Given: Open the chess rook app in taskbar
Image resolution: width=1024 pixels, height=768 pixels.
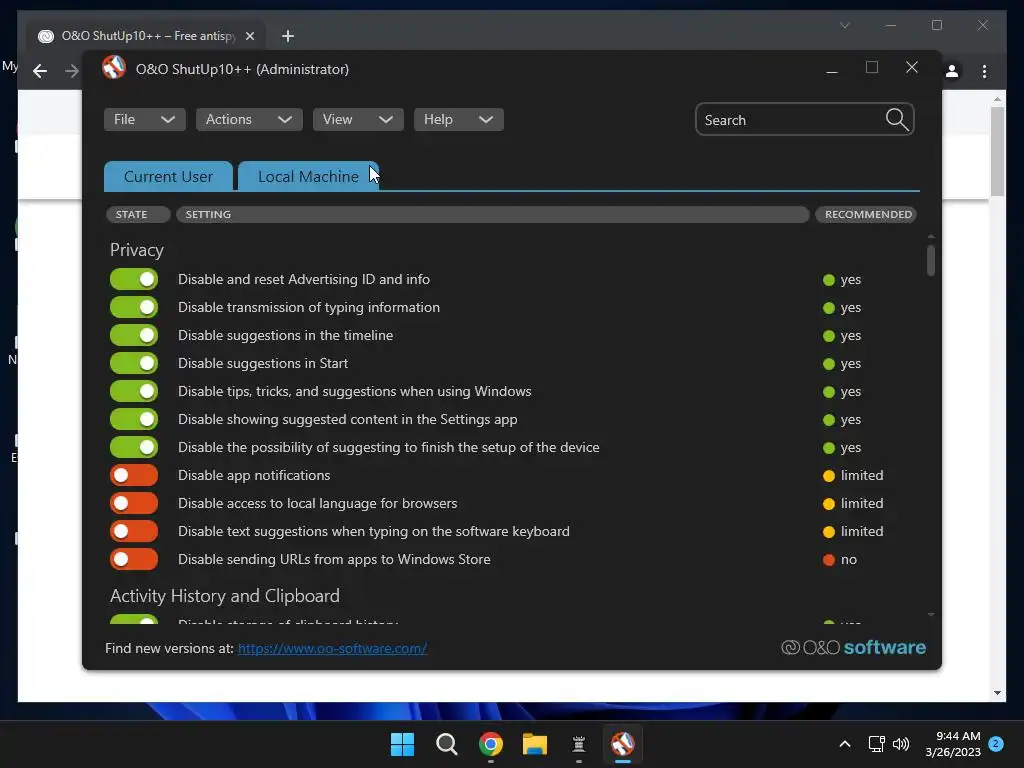Looking at the screenshot, I should pos(579,744).
